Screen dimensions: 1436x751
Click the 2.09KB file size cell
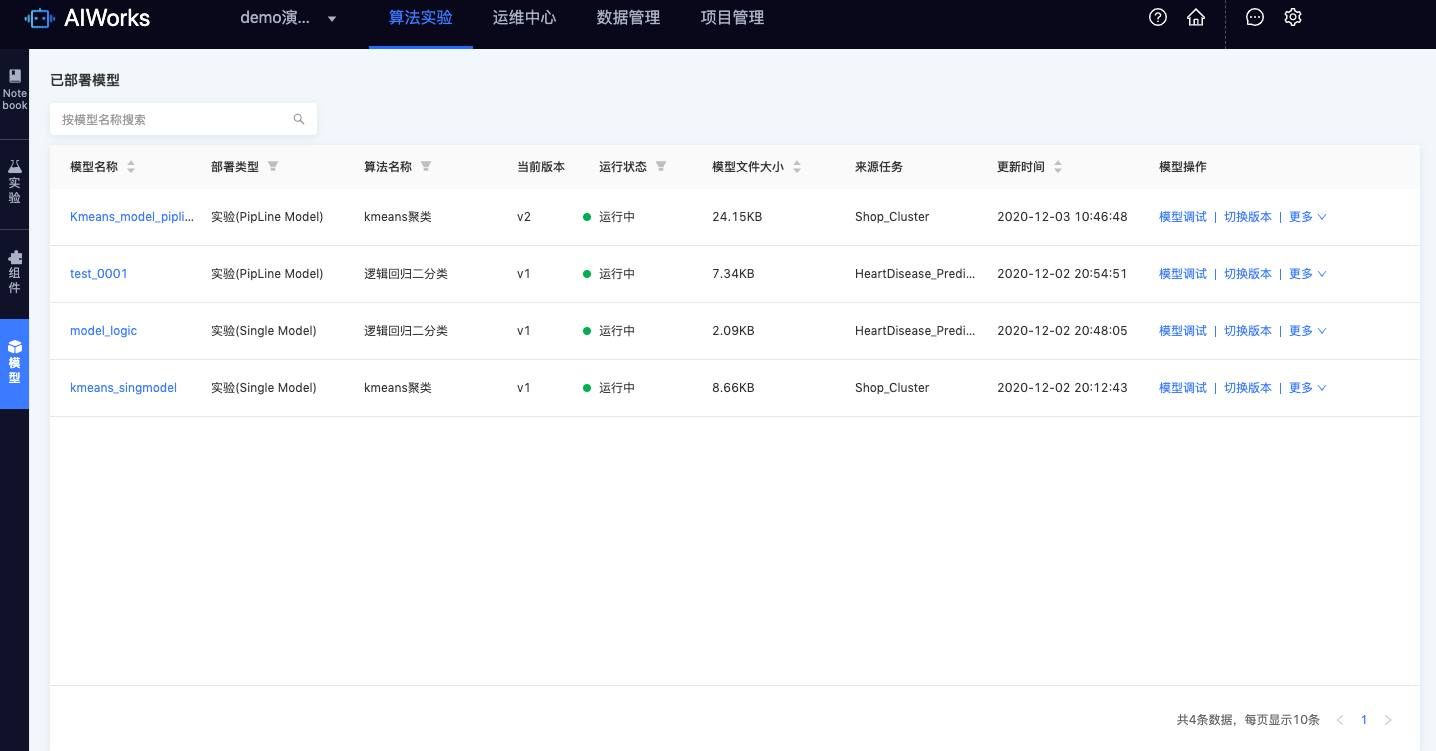pos(733,331)
